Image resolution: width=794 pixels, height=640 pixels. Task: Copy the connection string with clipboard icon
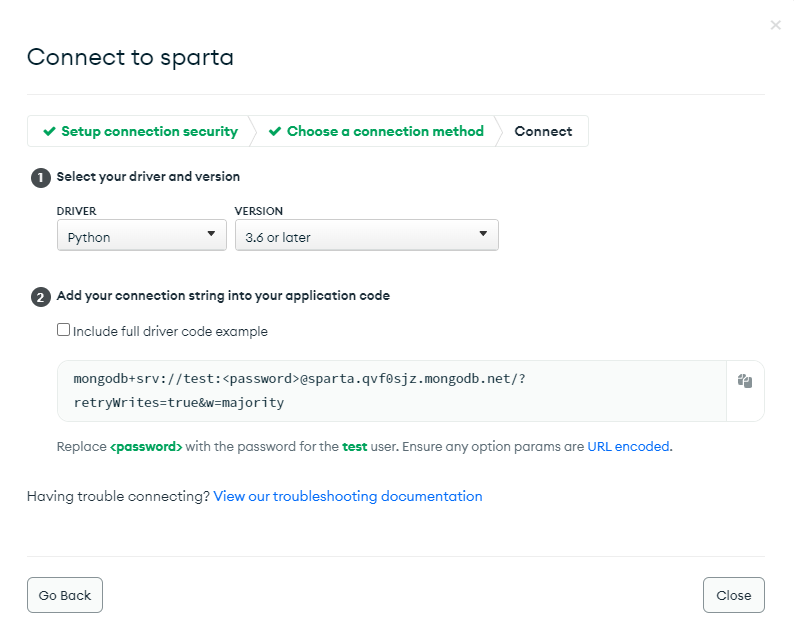(745, 381)
